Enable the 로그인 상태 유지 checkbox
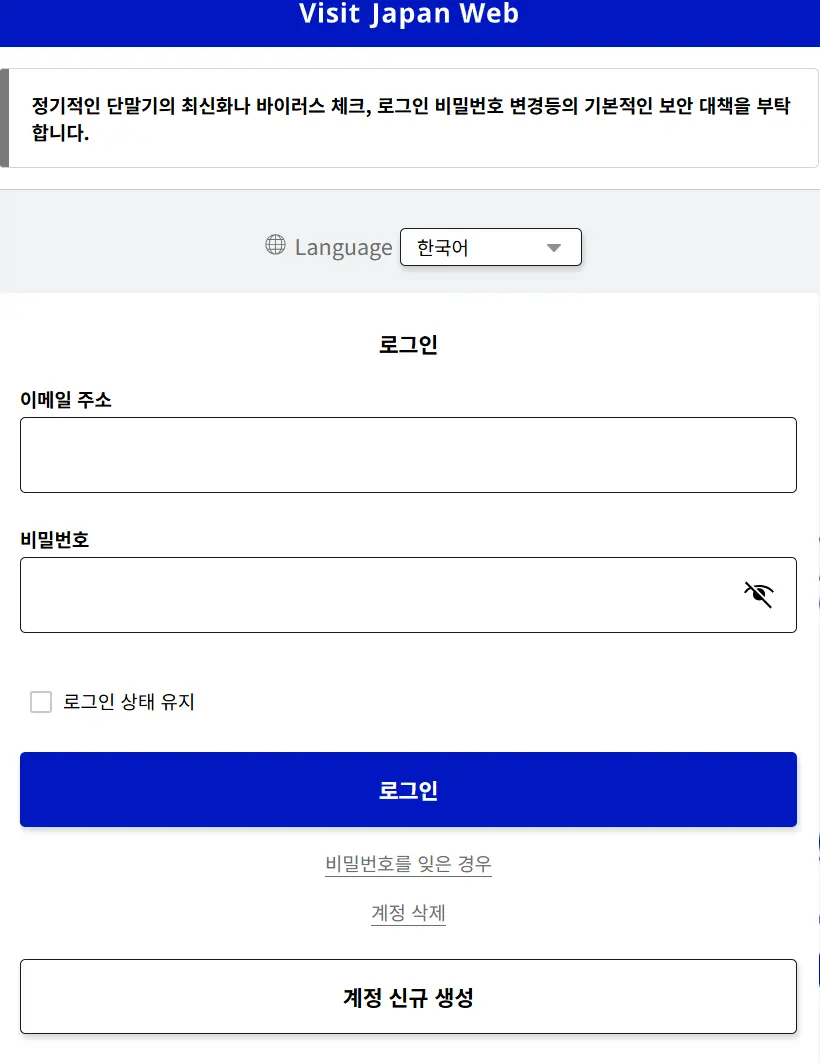The image size is (820, 1063). click(41, 702)
